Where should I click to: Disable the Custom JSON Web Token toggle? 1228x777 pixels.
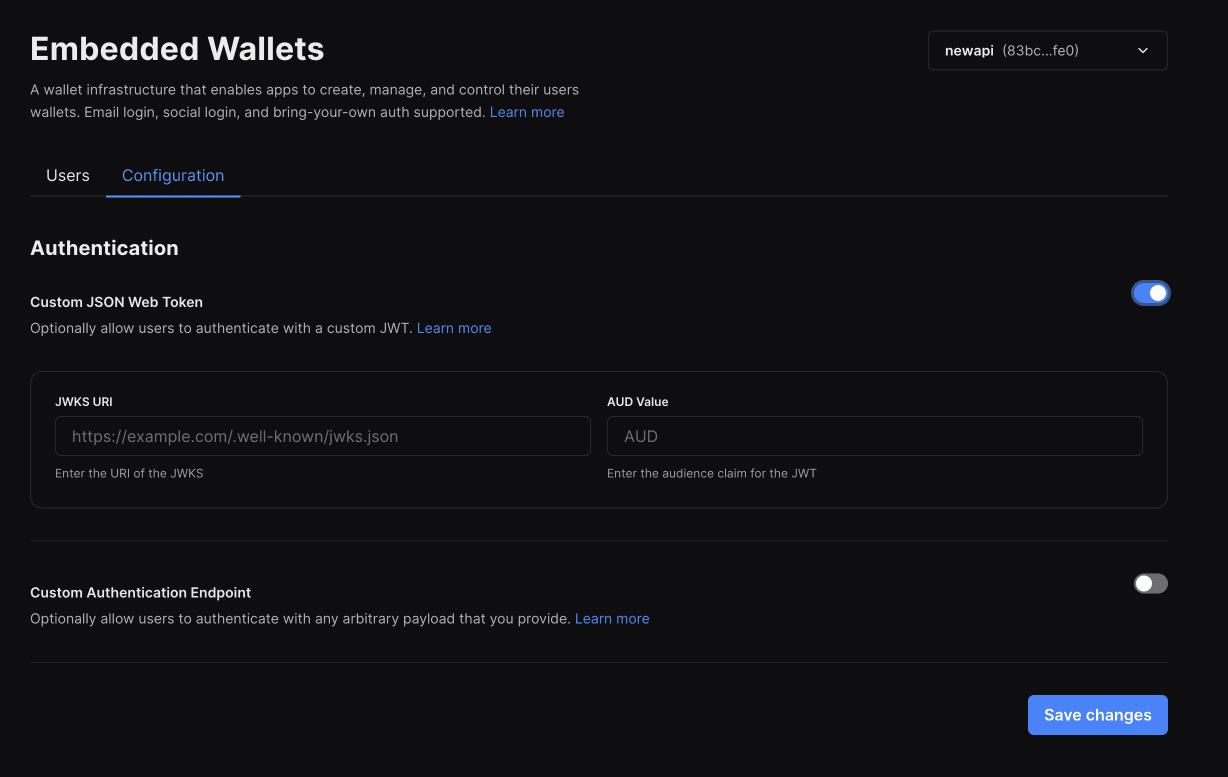1150,293
